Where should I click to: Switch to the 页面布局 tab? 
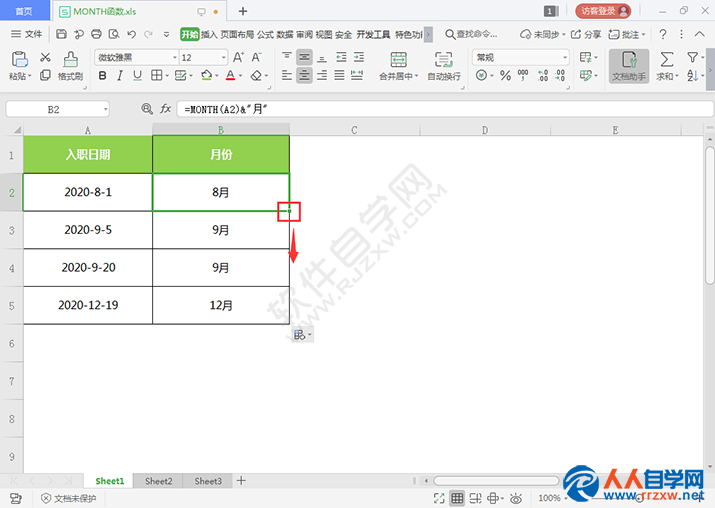(237, 34)
